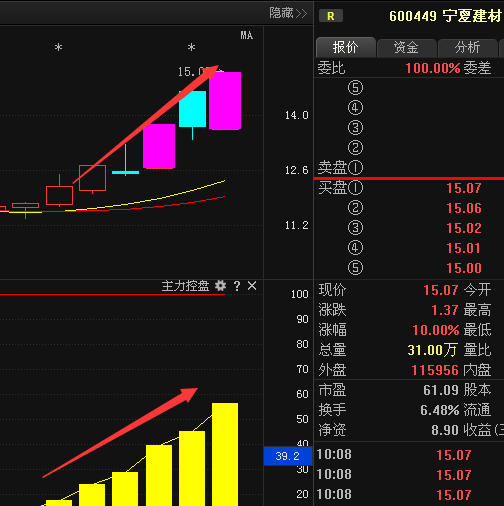Click the first asterisk marker on chart
This screenshot has width=504, height=506.
tap(58, 47)
